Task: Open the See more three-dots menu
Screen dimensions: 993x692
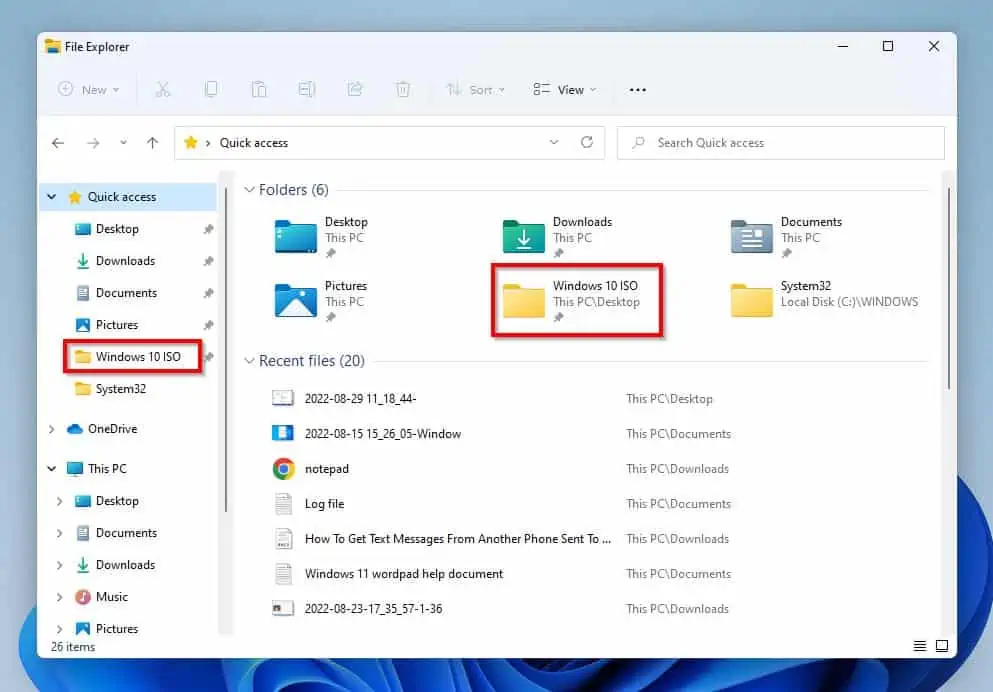Action: pyautogui.click(x=638, y=90)
